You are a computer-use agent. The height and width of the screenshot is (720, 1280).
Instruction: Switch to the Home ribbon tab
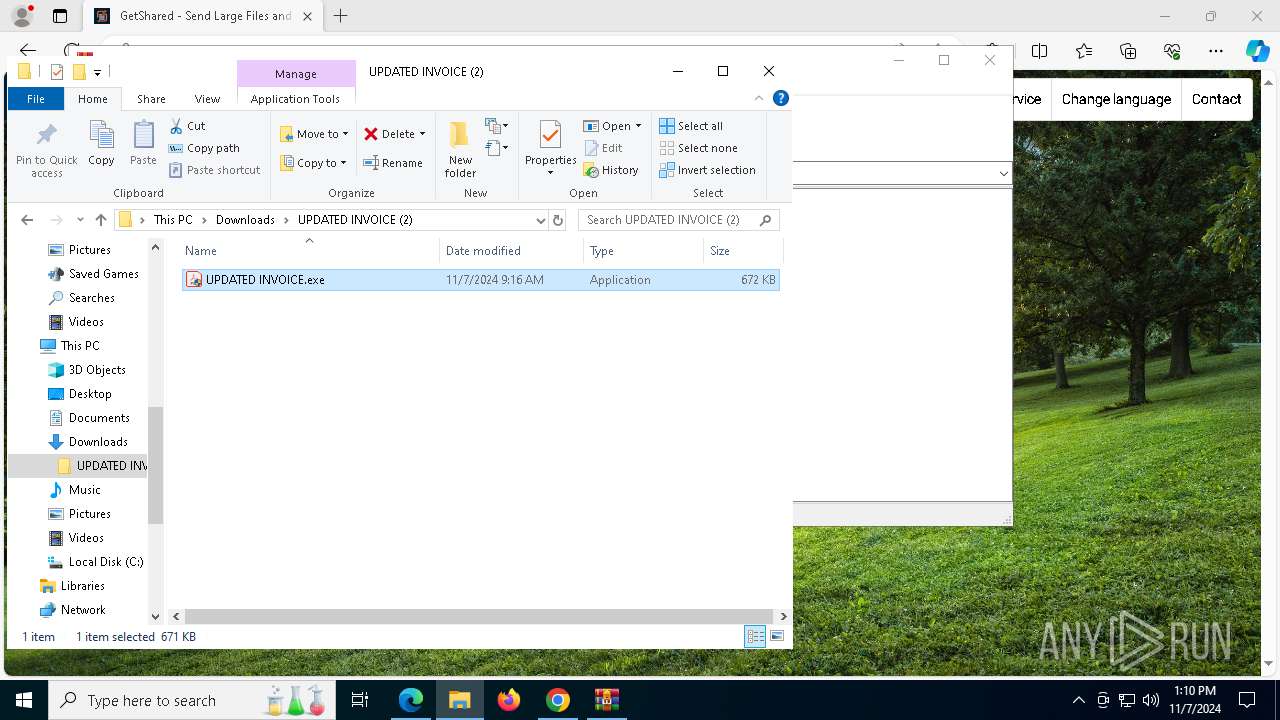(x=93, y=99)
